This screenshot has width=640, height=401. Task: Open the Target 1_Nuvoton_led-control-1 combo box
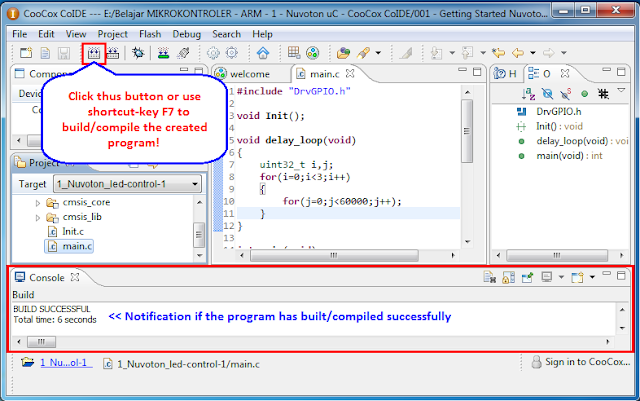128,184
